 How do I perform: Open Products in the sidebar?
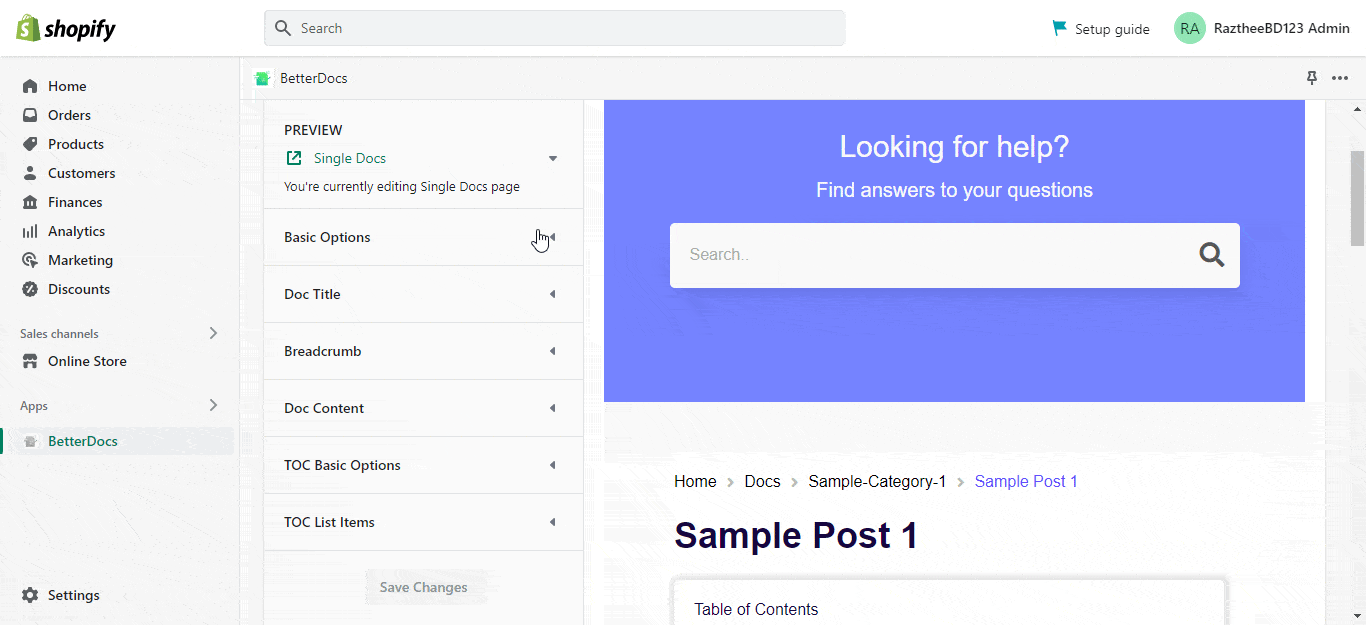pyautogui.click(x=76, y=144)
